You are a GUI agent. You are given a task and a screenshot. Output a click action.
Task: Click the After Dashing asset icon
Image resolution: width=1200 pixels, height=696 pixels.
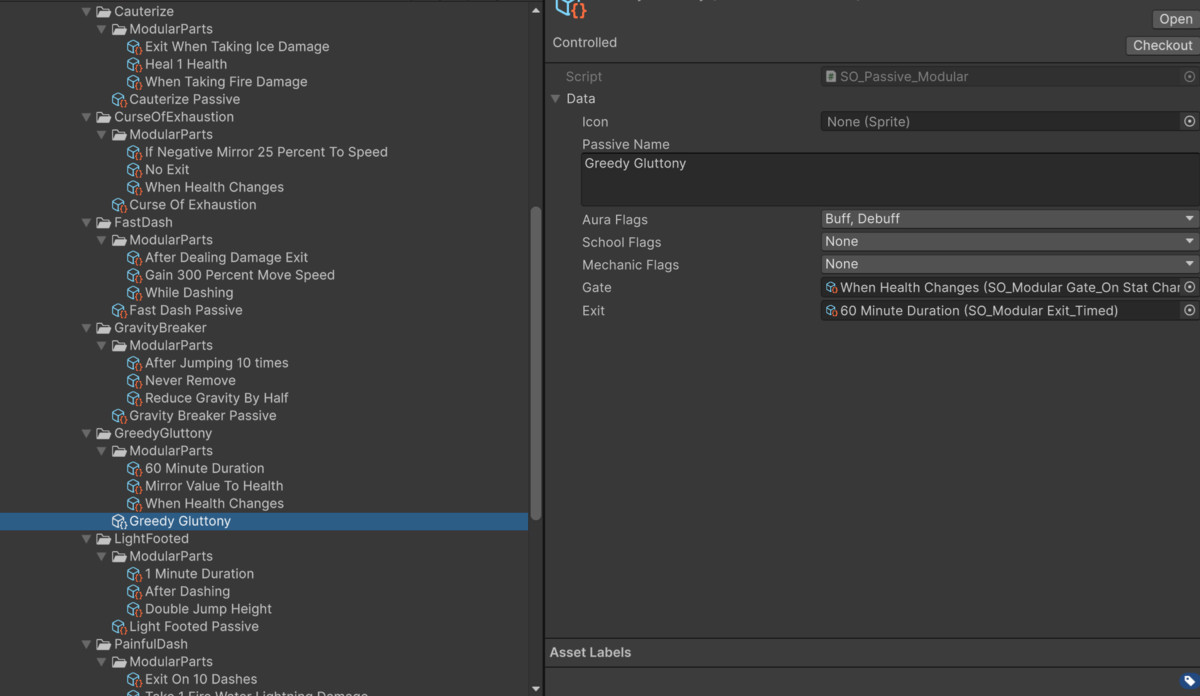(134, 592)
